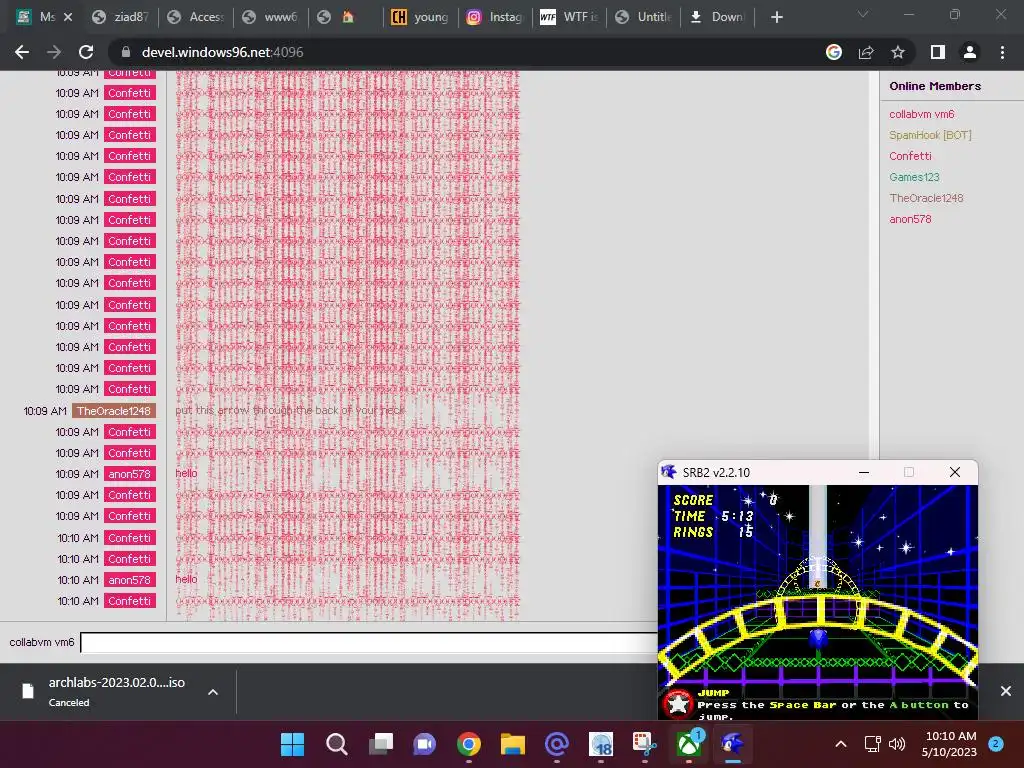Select Games123 in Online Members

[914, 177]
